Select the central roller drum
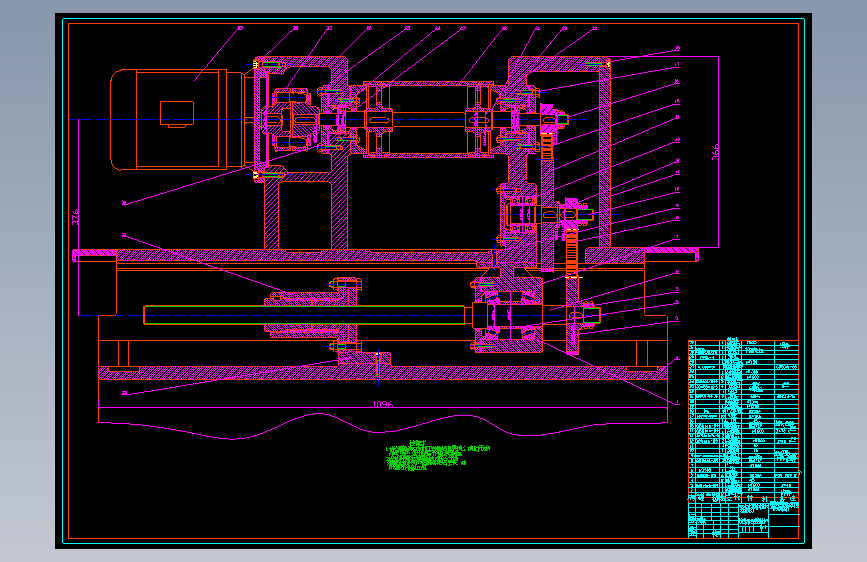This screenshot has width=867, height=562. pos(429,119)
